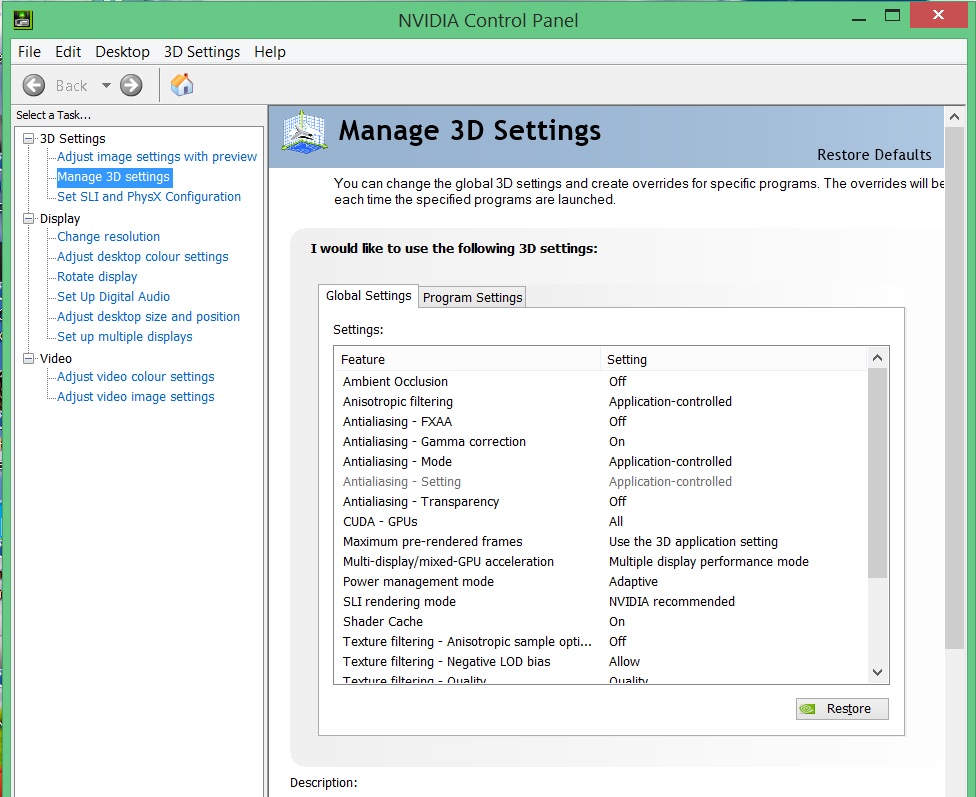Collapse the 3D Settings tree node
The image size is (976, 797).
[x=28, y=138]
